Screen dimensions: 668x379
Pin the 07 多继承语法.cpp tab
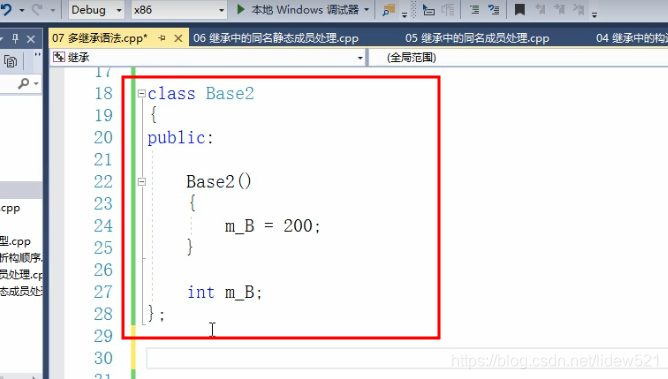coord(162,38)
